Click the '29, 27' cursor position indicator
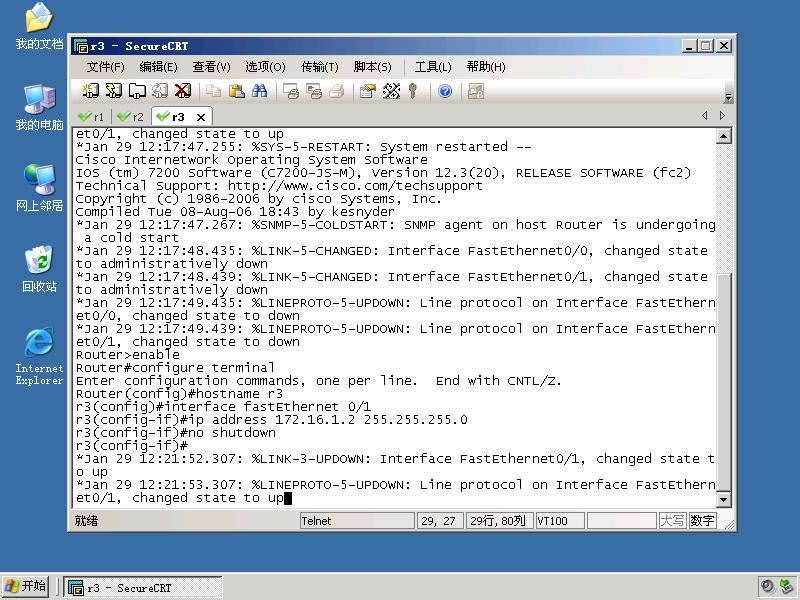 pos(440,521)
